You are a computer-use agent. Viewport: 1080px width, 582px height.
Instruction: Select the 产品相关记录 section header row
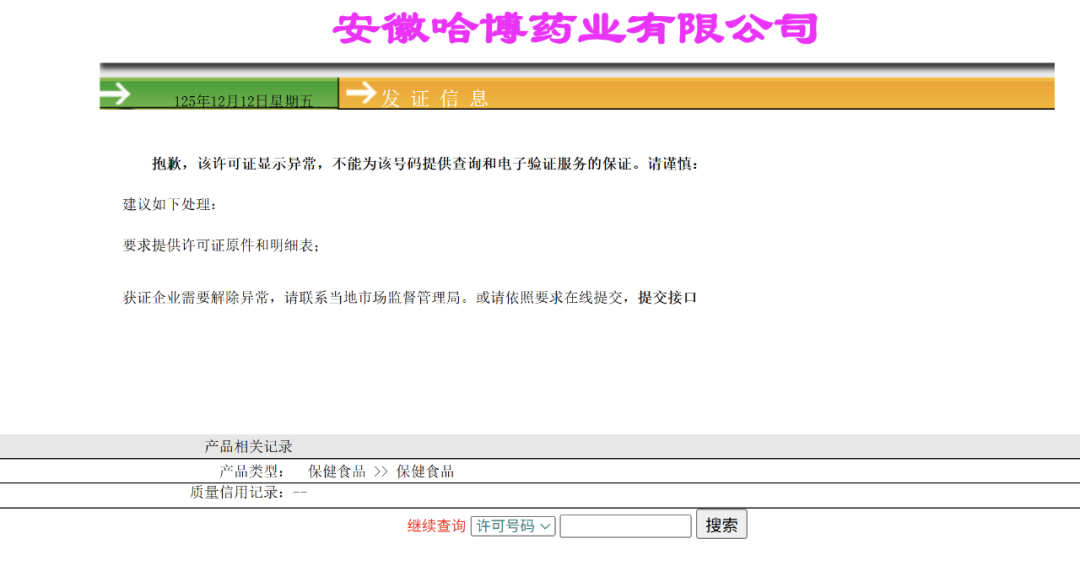pyautogui.click(x=251, y=447)
